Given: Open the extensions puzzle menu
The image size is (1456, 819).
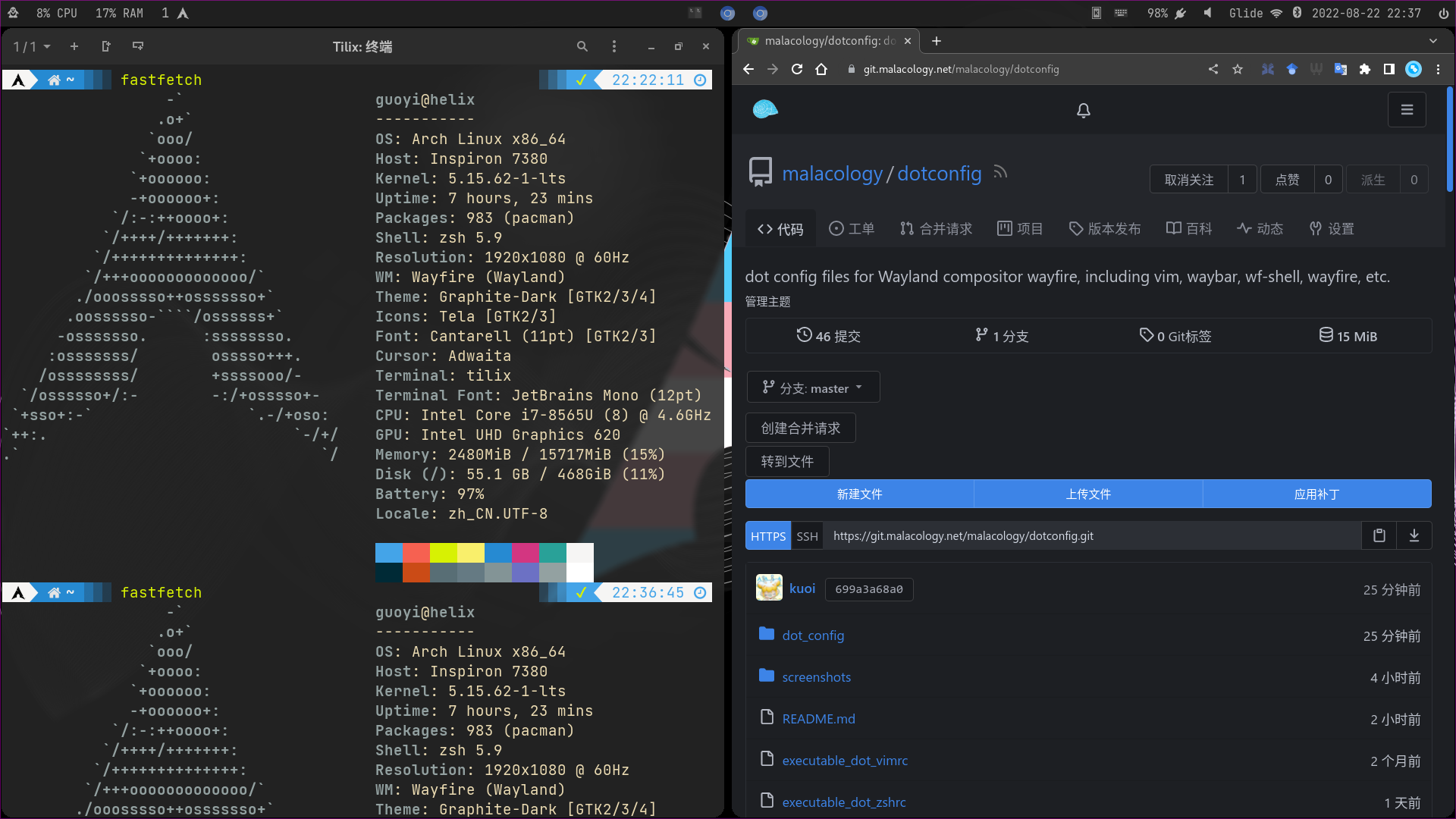Looking at the screenshot, I should click(1365, 69).
